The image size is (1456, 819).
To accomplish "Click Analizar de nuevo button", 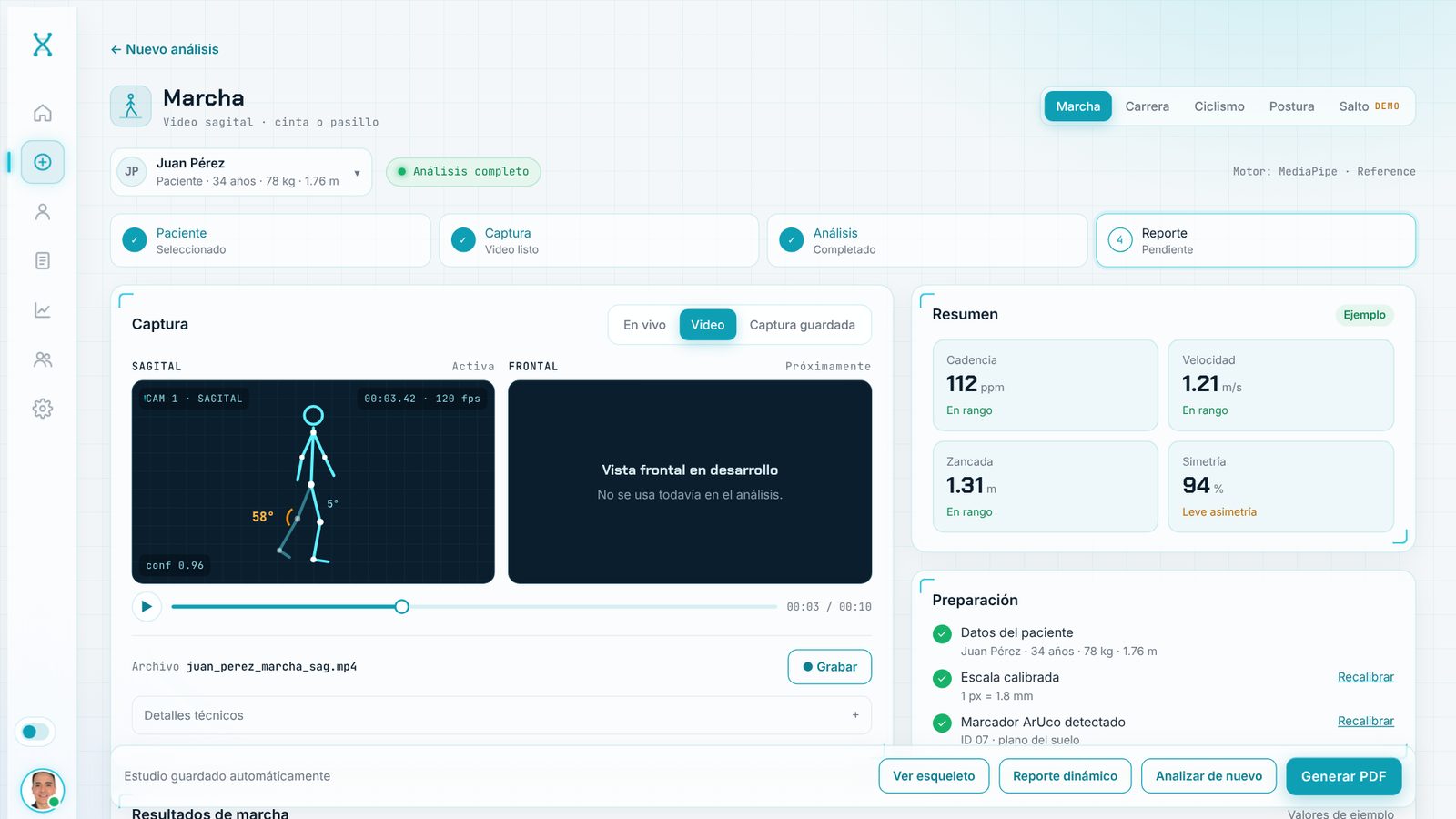I will [1208, 776].
